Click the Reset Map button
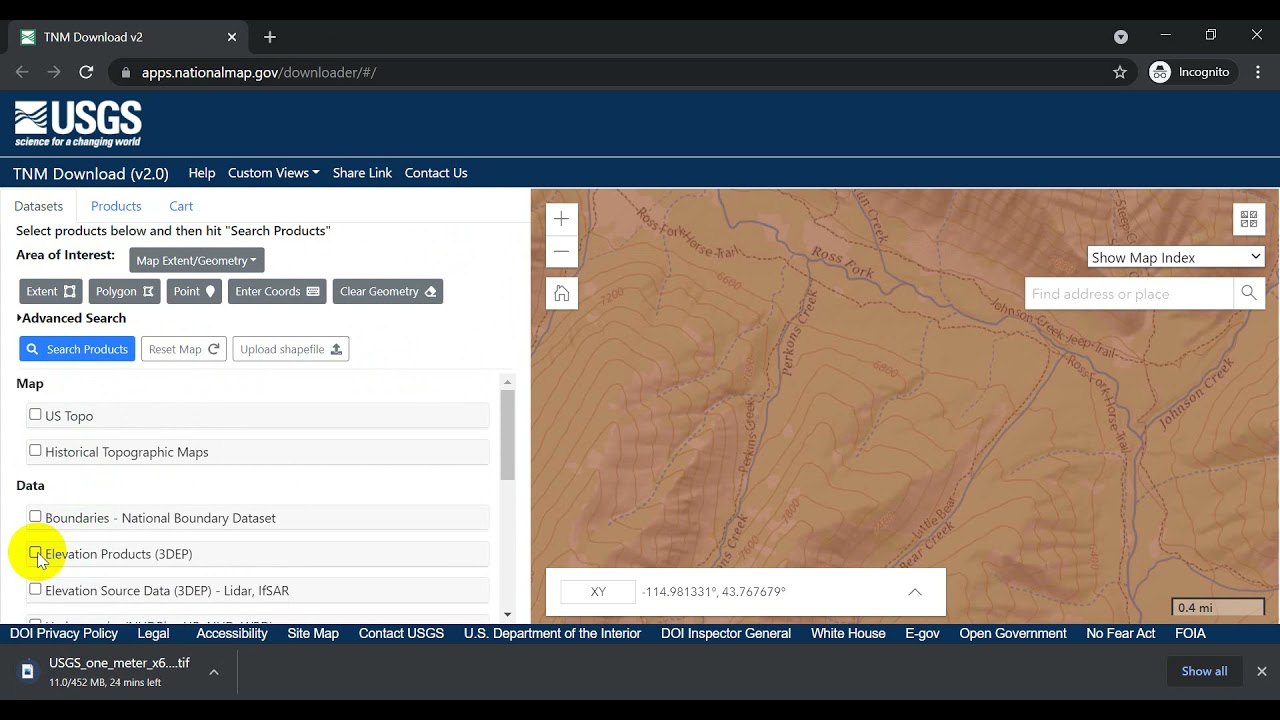1280x720 pixels. 184,349
